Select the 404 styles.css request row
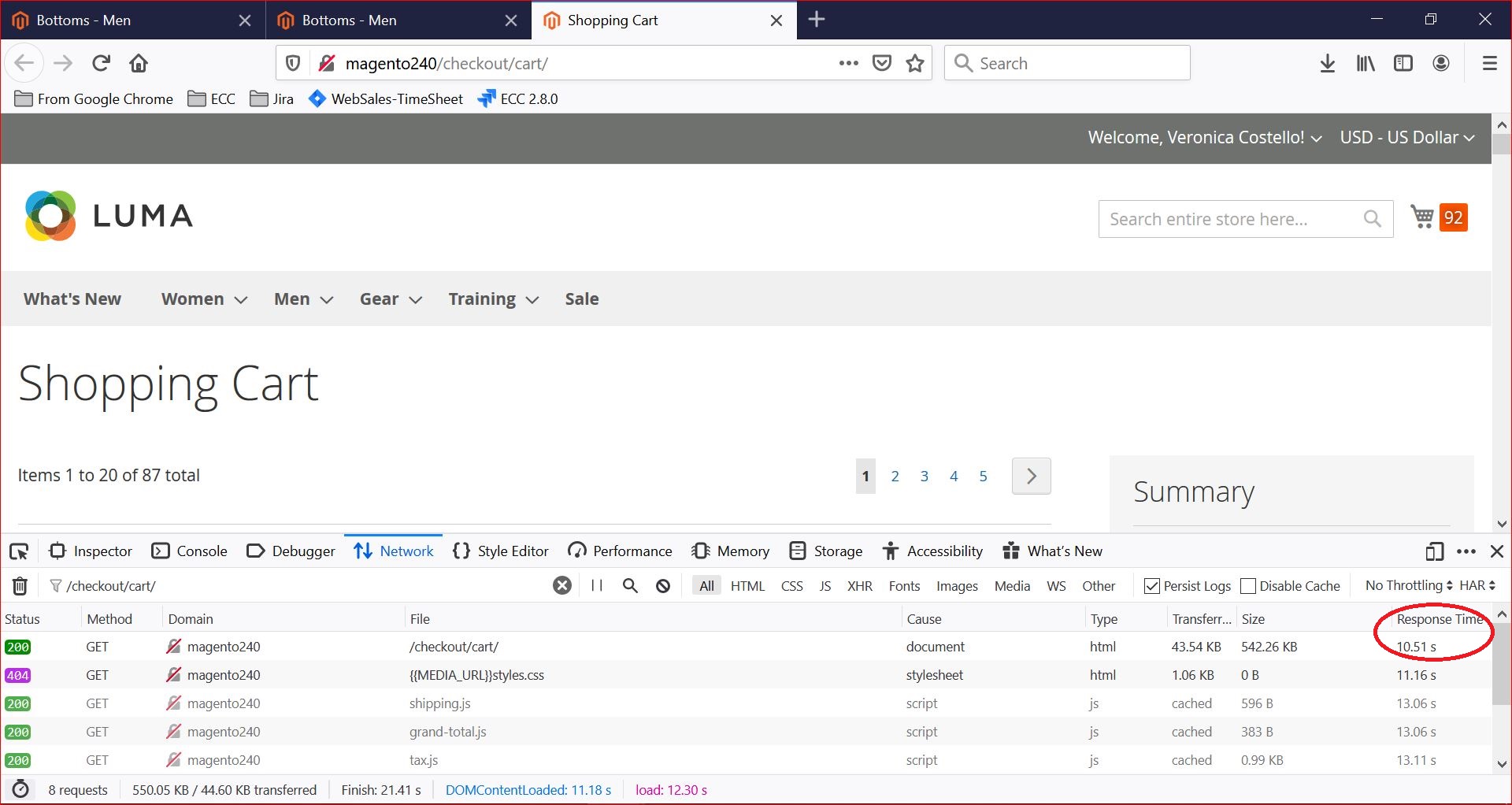 click(x=746, y=675)
